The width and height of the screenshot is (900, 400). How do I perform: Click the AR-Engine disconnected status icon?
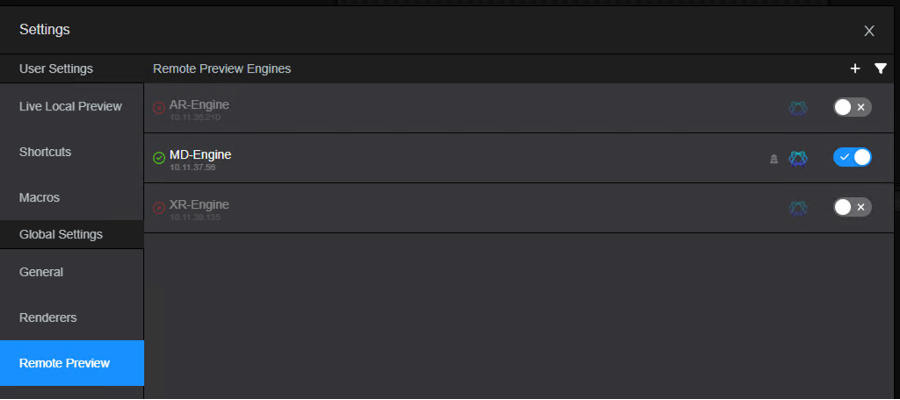coord(159,107)
